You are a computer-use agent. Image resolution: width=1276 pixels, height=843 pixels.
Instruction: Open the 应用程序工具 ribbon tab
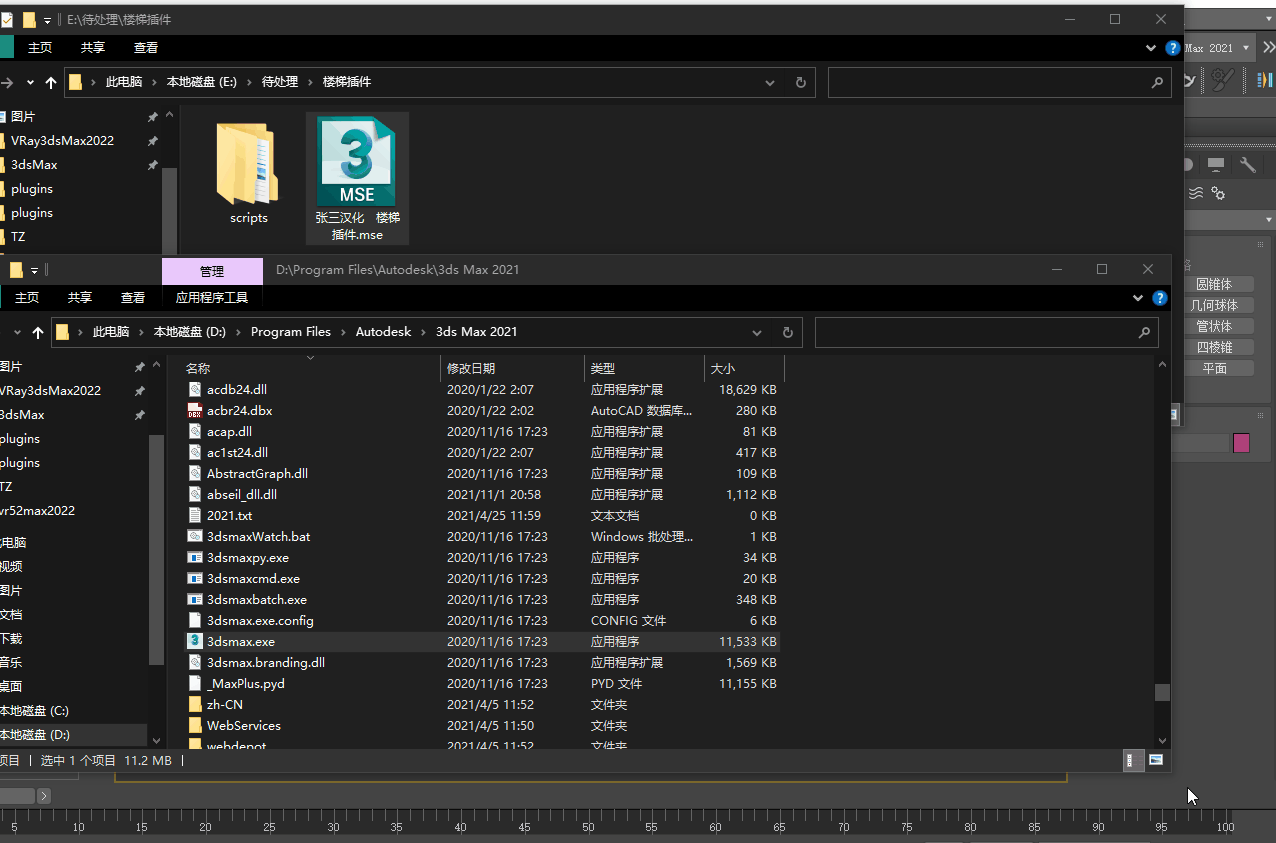pyautogui.click(x=211, y=297)
